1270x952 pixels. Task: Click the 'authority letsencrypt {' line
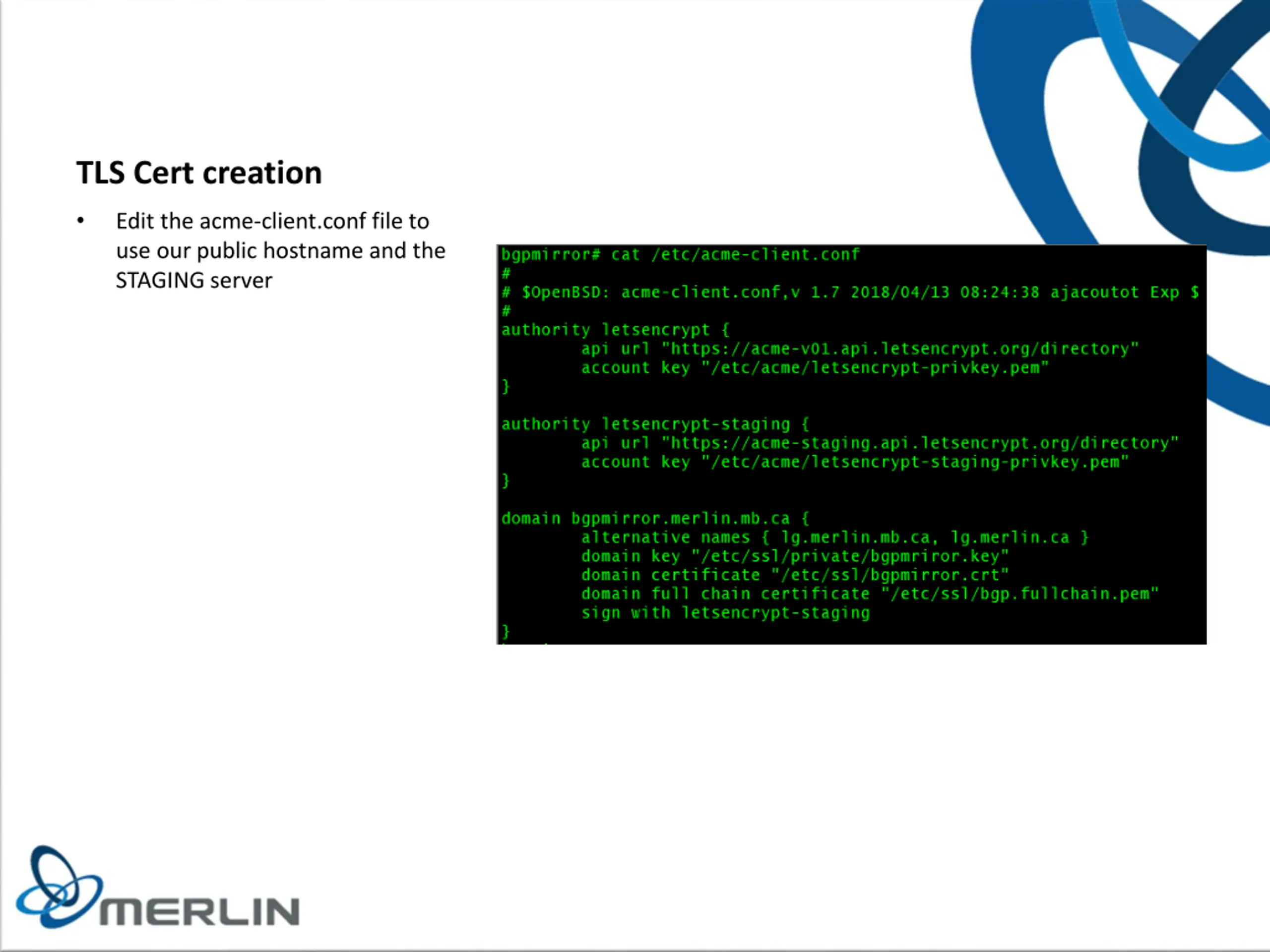(x=615, y=330)
